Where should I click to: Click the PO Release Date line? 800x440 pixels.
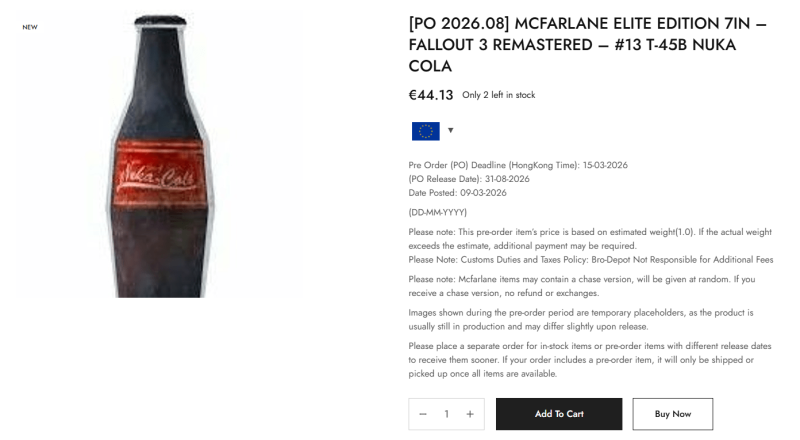pyautogui.click(x=469, y=179)
